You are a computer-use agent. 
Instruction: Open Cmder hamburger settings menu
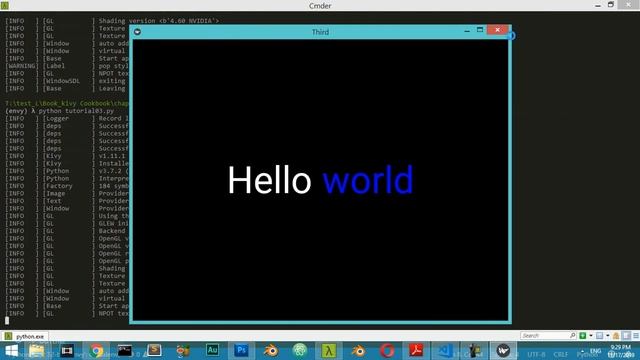coord(636,336)
